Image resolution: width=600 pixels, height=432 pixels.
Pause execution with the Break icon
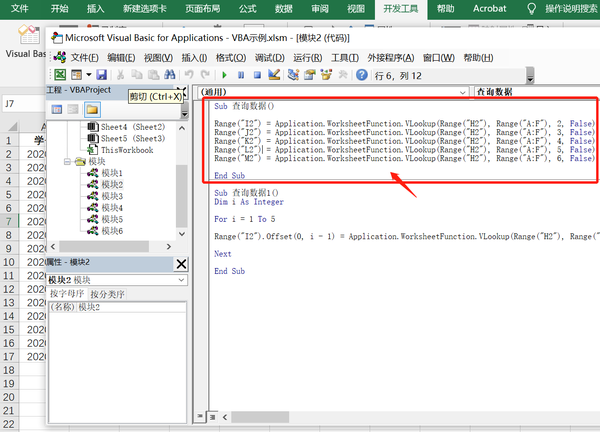(241, 75)
